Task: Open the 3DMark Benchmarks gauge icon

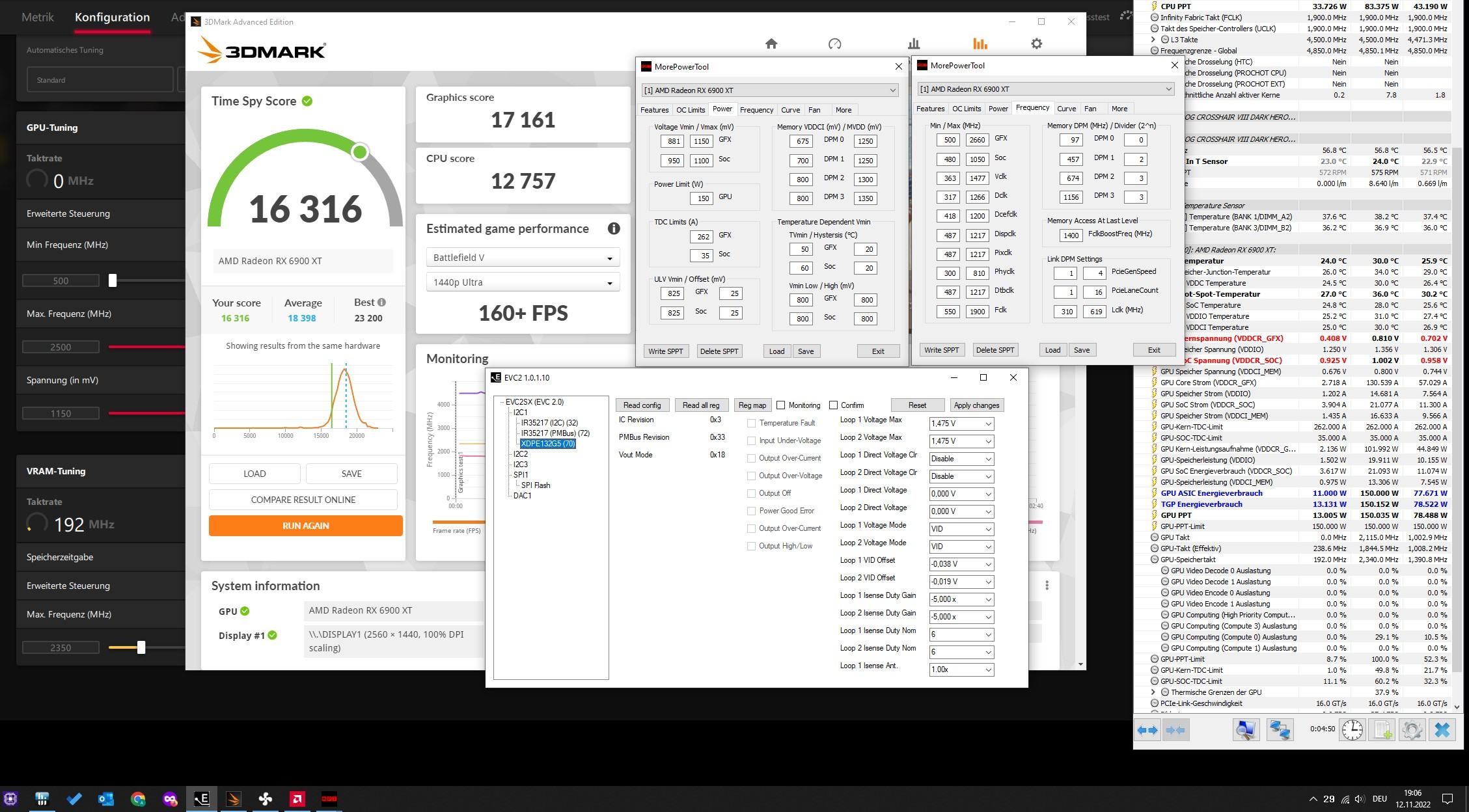Action: tap(834, 44)
